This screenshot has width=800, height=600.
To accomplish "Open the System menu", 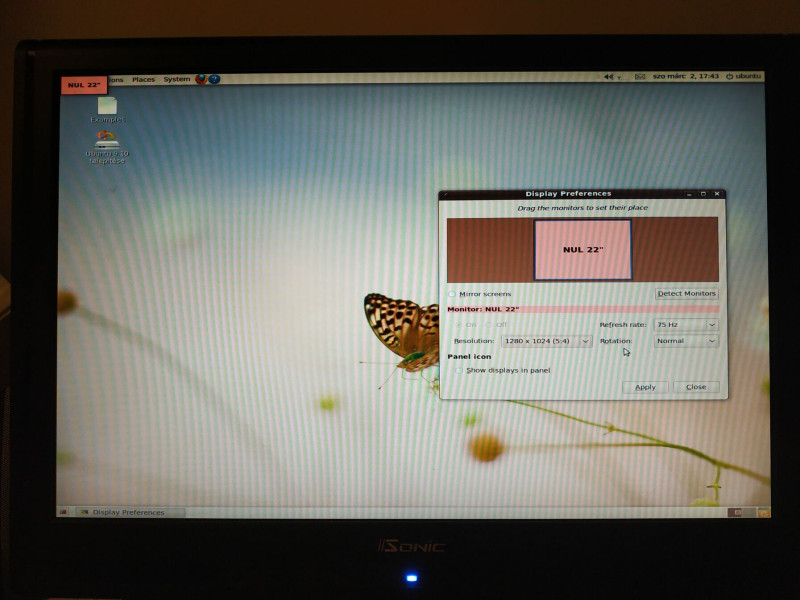I will coord(177,79).
